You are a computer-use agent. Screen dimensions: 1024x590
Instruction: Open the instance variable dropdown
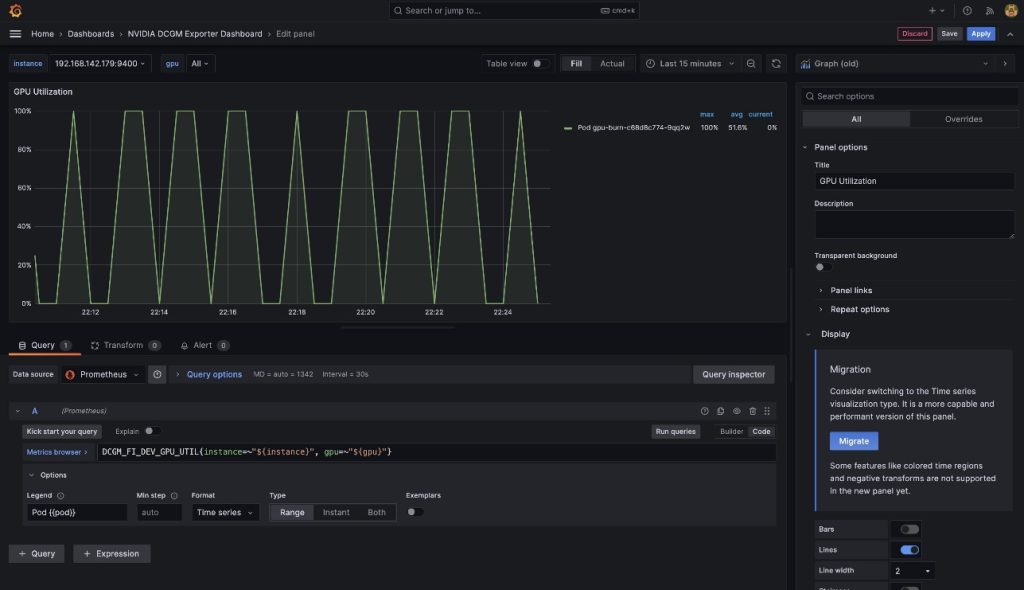[100, 63]
